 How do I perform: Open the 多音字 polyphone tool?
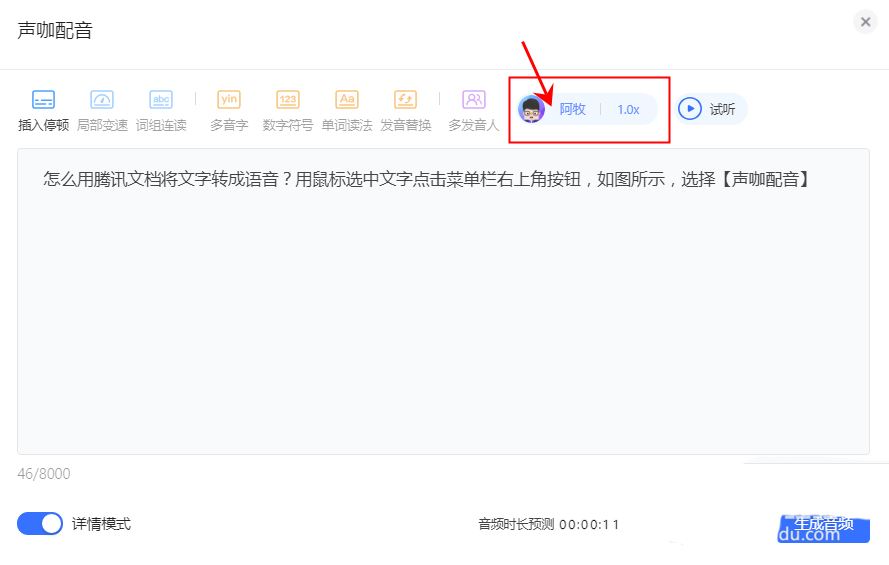click(229, 111)
